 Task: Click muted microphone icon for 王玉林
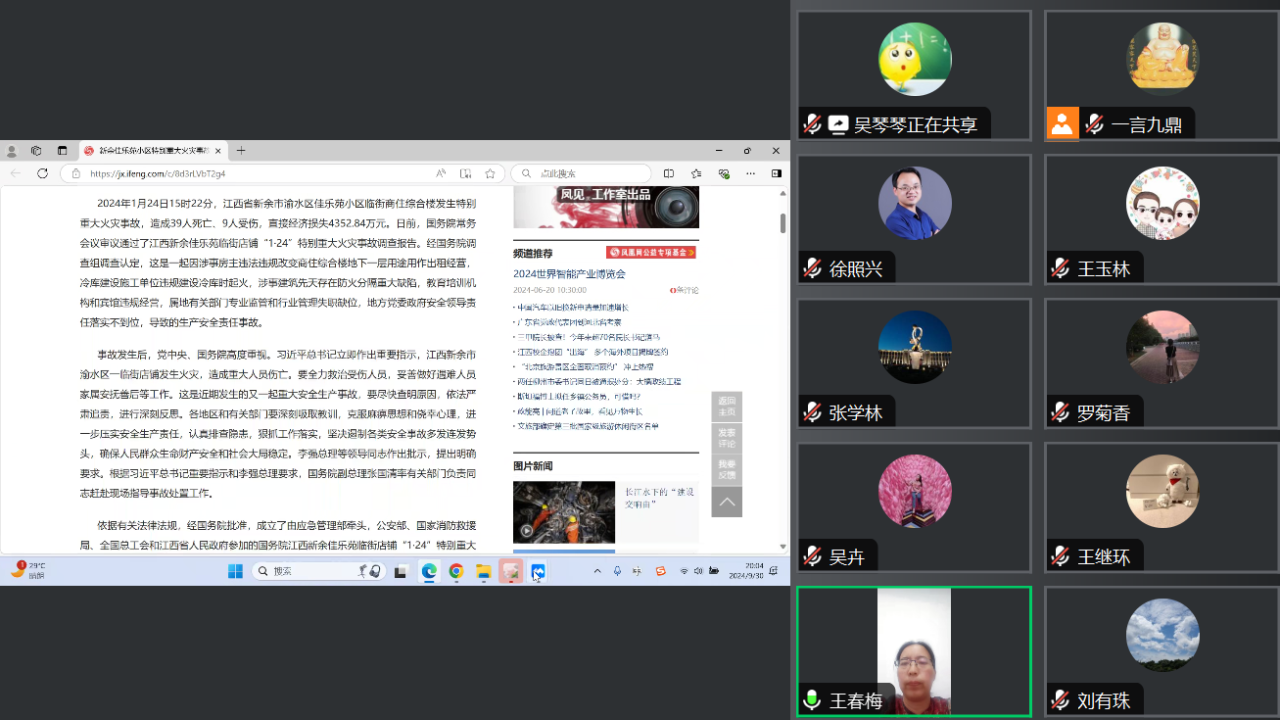(x=1060, y=268)
